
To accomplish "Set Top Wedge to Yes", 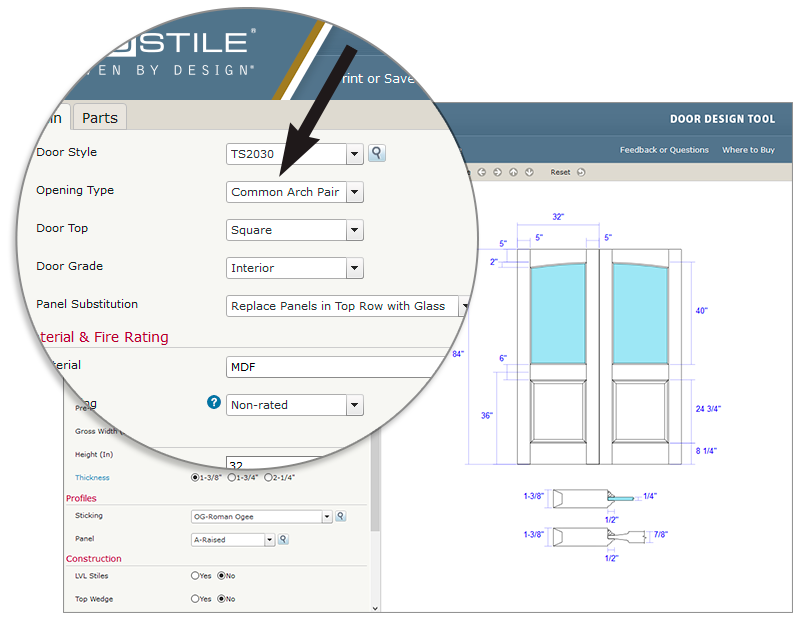I will [x=195, y=599].
